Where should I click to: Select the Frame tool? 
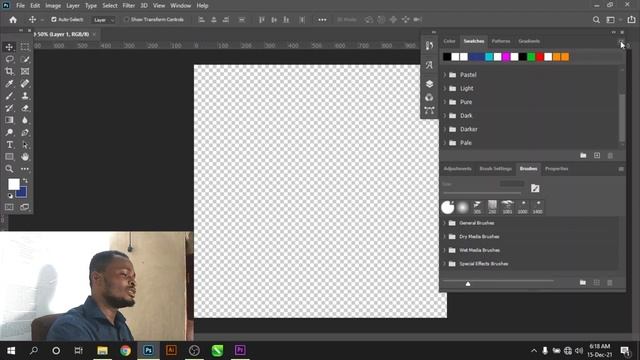point(25,71)
